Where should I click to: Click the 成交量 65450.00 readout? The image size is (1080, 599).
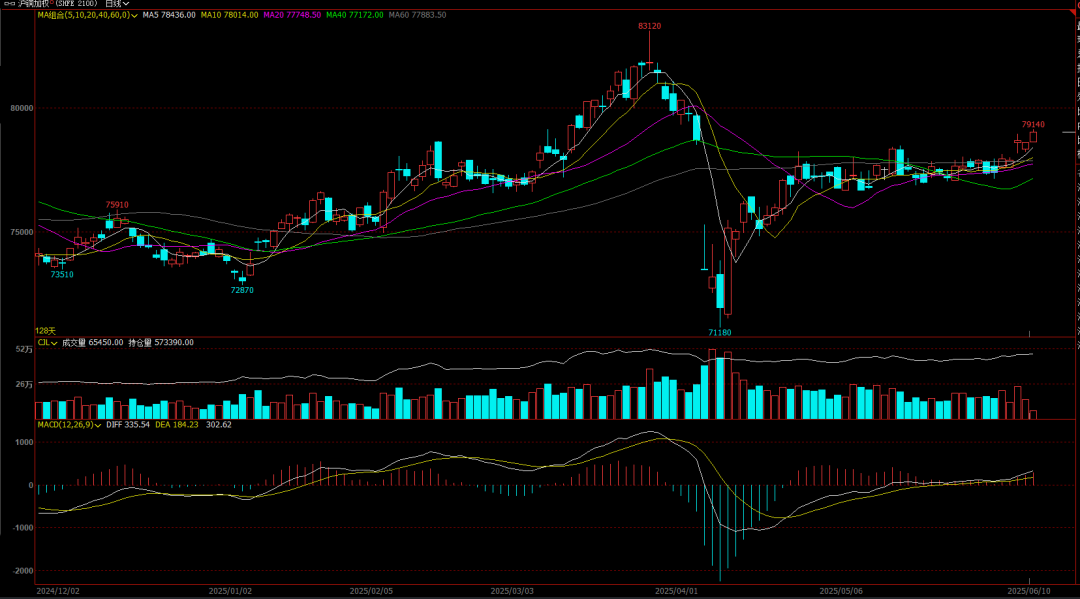pos(92,343)
